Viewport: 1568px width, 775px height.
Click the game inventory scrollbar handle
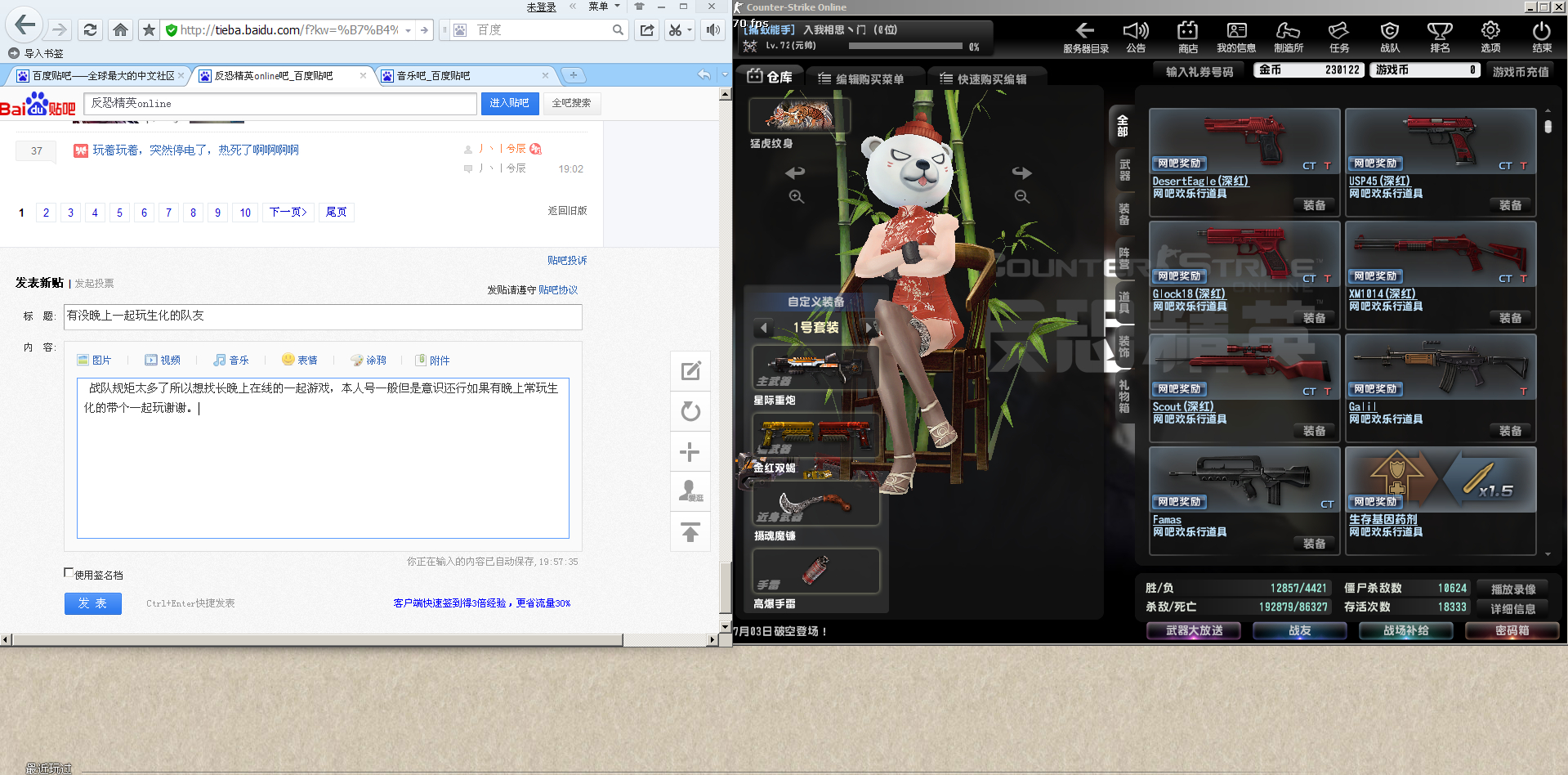[1548, 127]
